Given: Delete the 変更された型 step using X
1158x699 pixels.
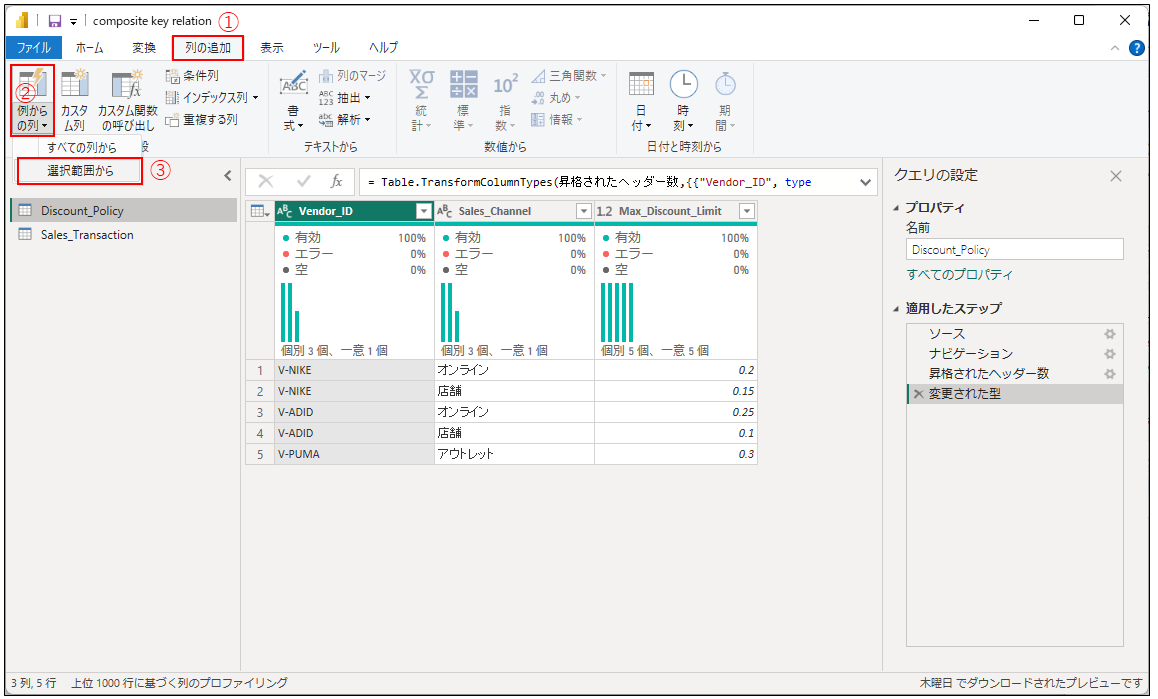Looking at the screenshot, I should point(918,394).
